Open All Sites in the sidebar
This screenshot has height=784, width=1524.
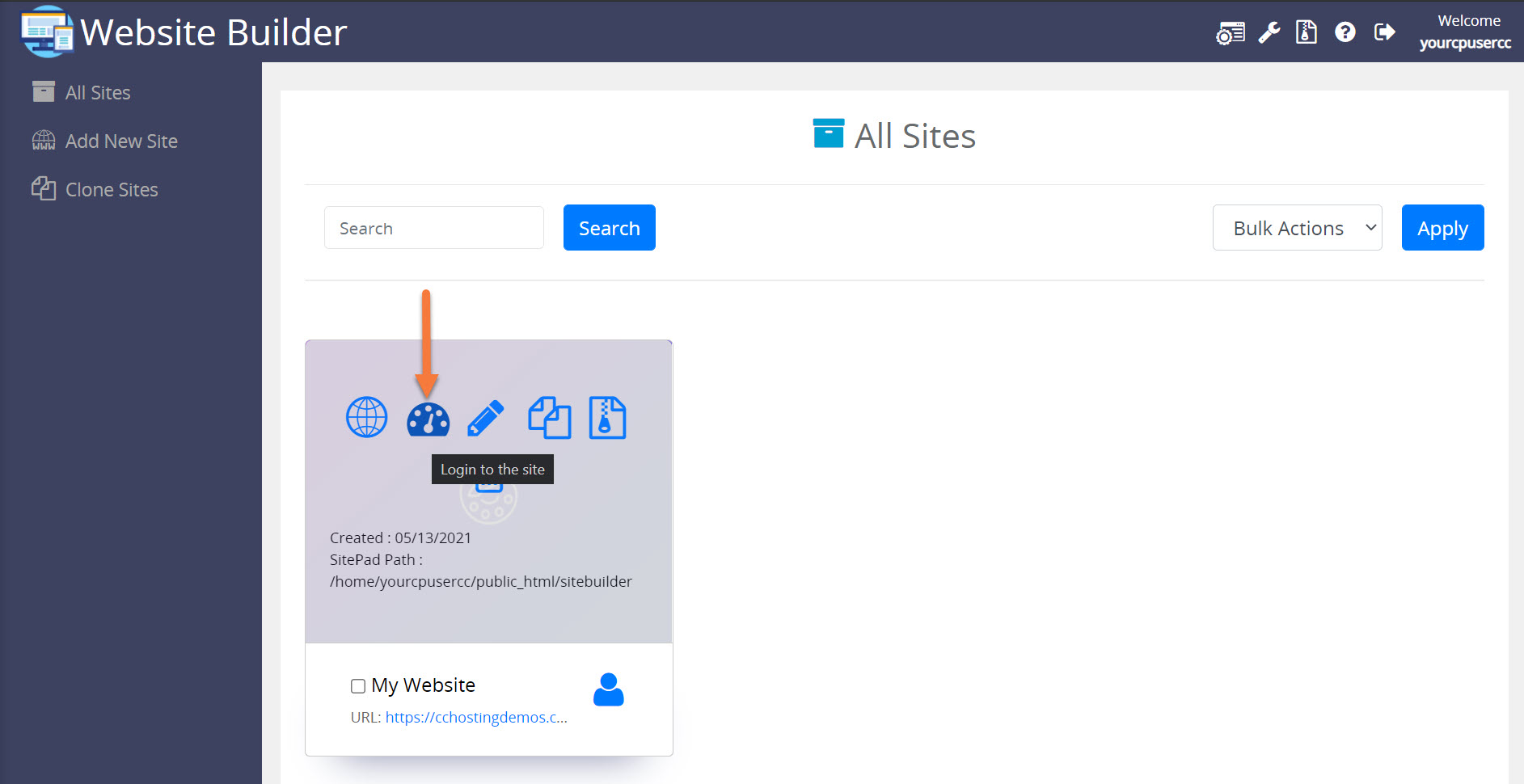pyautogui.click(x=97, y=93)
